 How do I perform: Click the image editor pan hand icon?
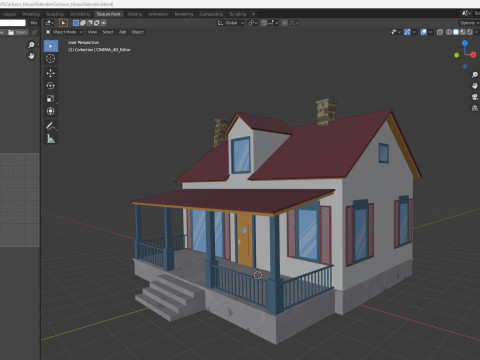pos(31,56)
